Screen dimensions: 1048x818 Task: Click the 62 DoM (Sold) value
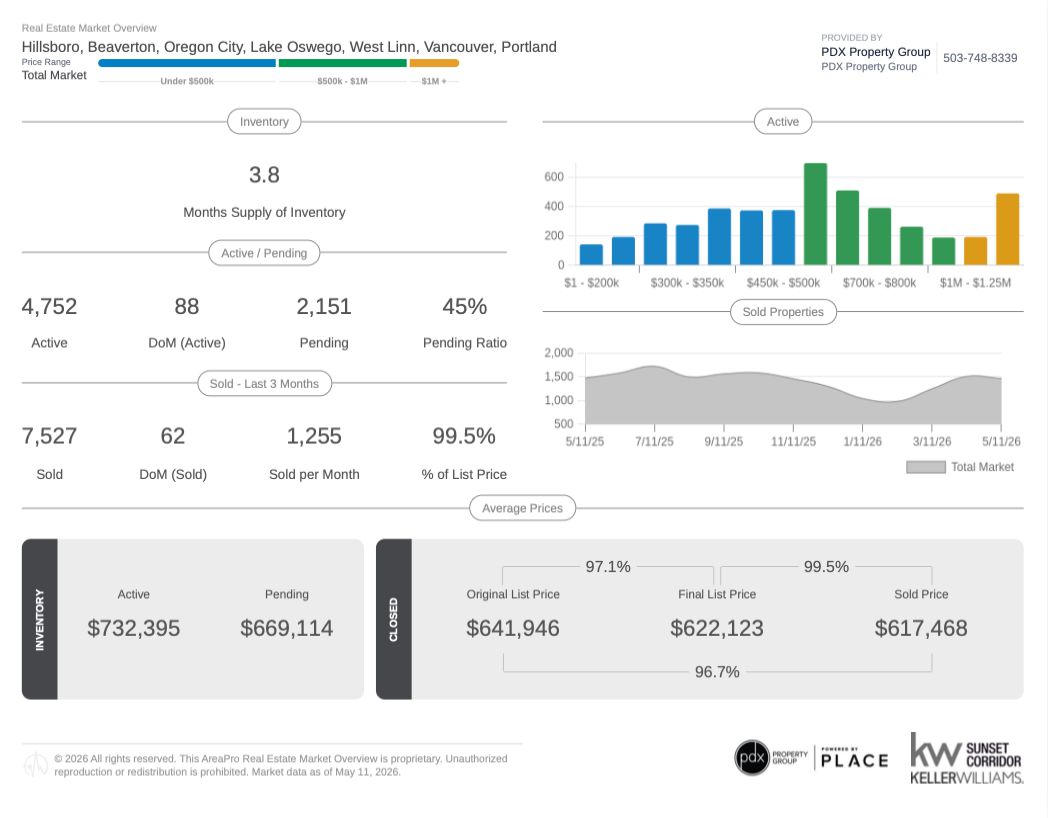click(x=172, y=436)
